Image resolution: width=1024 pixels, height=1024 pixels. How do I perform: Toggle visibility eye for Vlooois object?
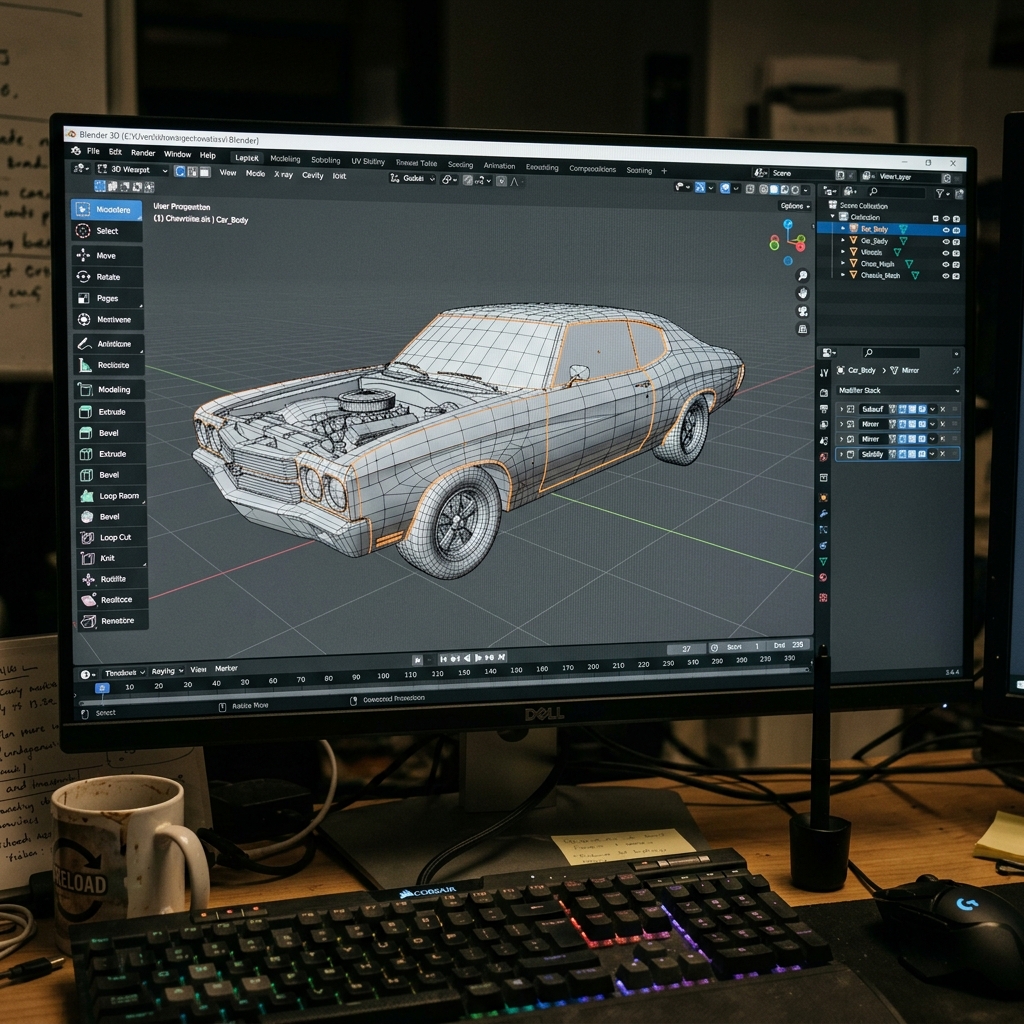(x=945, y=253)
